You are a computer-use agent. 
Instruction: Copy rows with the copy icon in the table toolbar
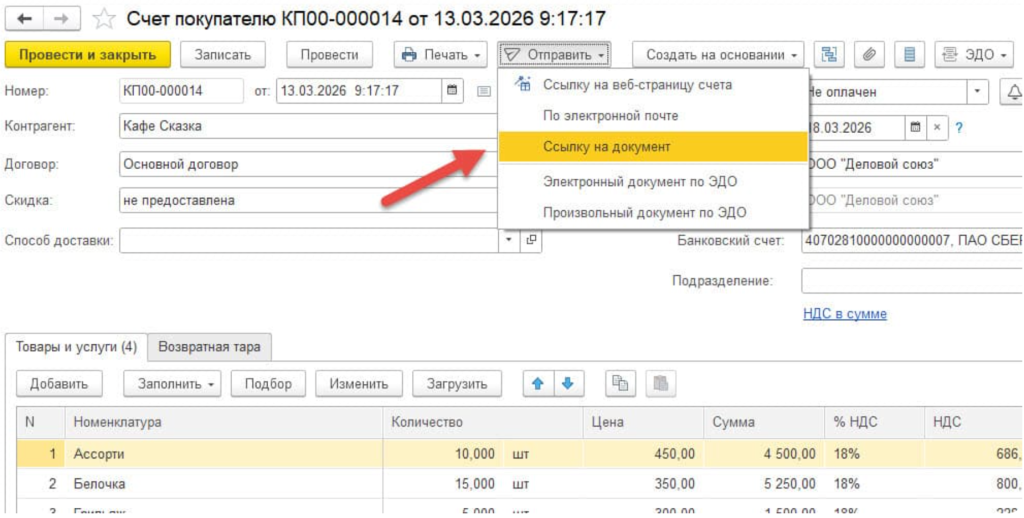point(620,384)
